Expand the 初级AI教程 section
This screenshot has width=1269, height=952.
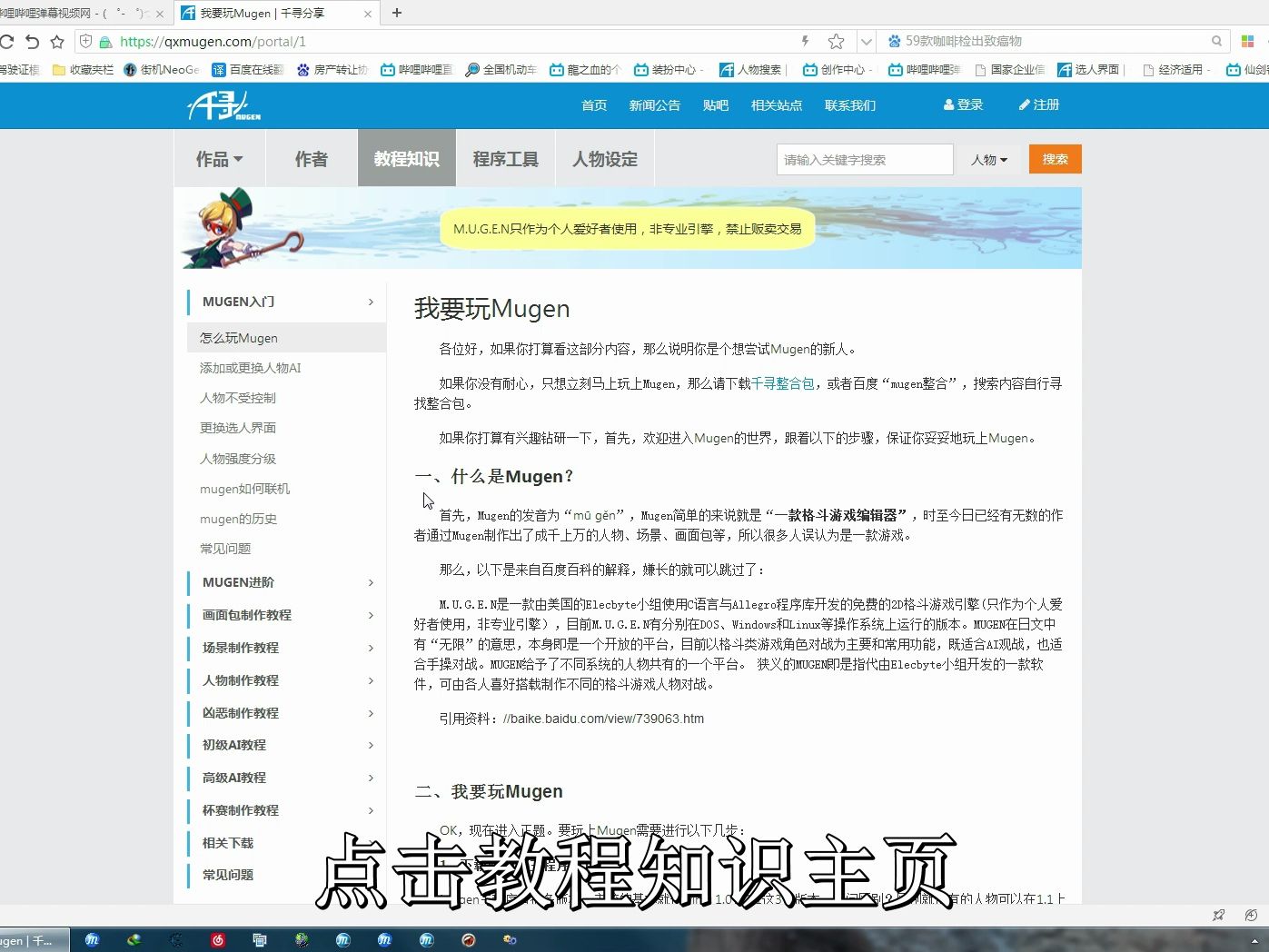click(286, 745)
